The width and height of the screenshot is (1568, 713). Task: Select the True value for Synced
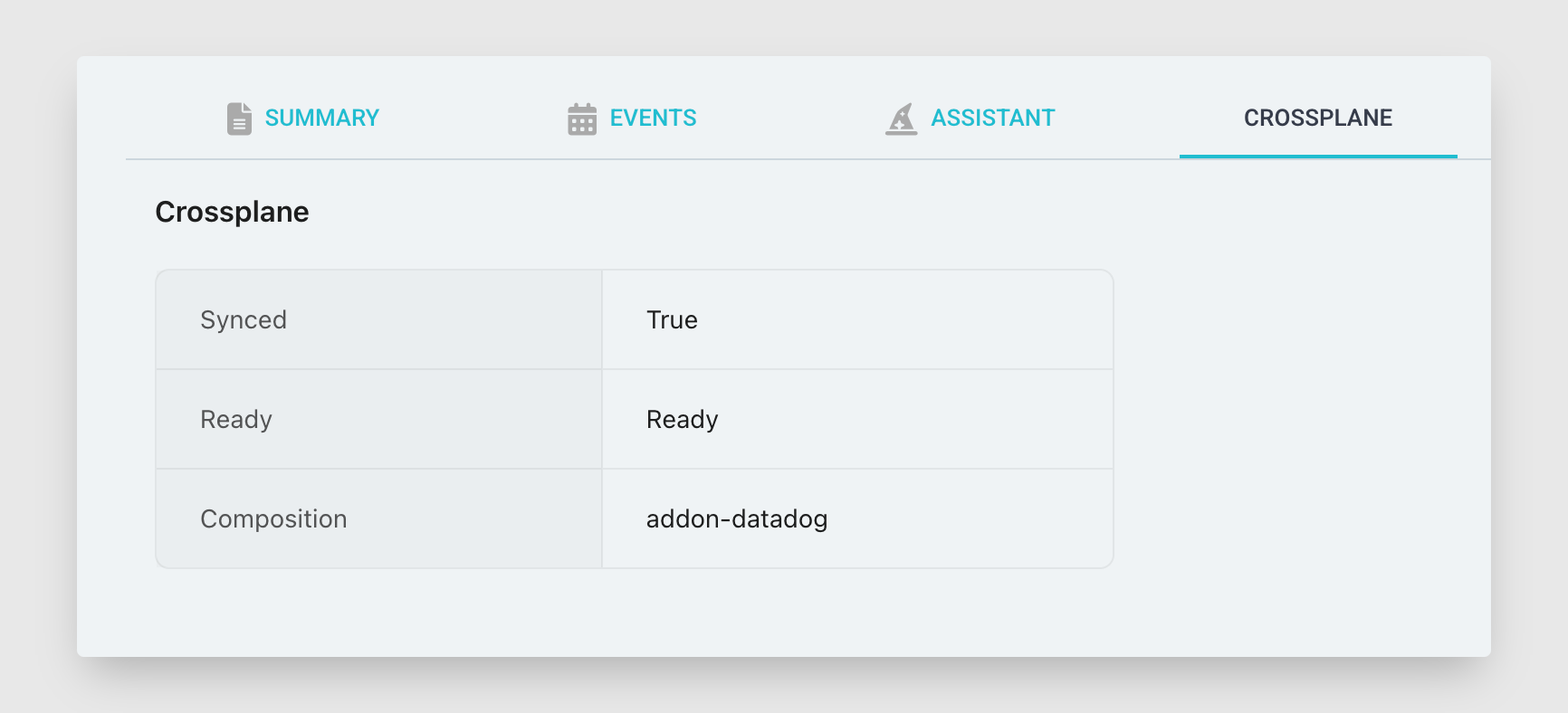point(672,319)
